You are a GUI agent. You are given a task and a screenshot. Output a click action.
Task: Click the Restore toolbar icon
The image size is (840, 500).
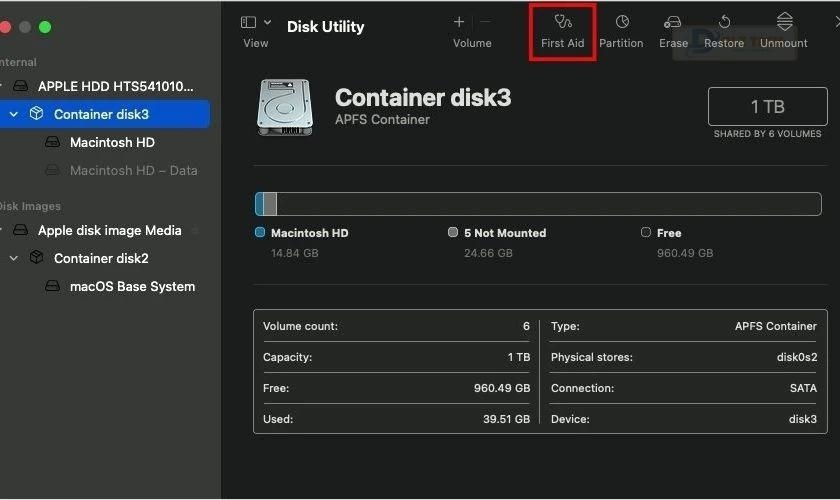[x=724, y=22]
